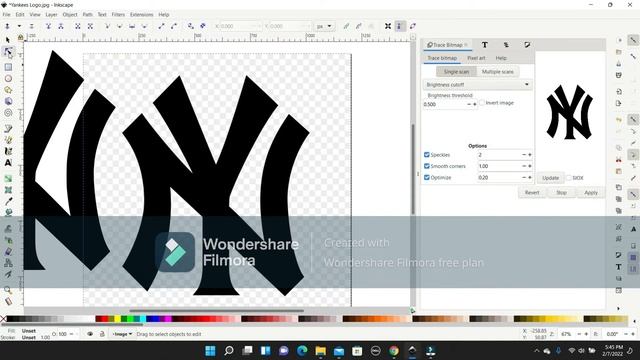Screen dimensions: 640x360
Task: Enable the Invert image checkbox
Action: pyautogui.click(x=482, y=103)
